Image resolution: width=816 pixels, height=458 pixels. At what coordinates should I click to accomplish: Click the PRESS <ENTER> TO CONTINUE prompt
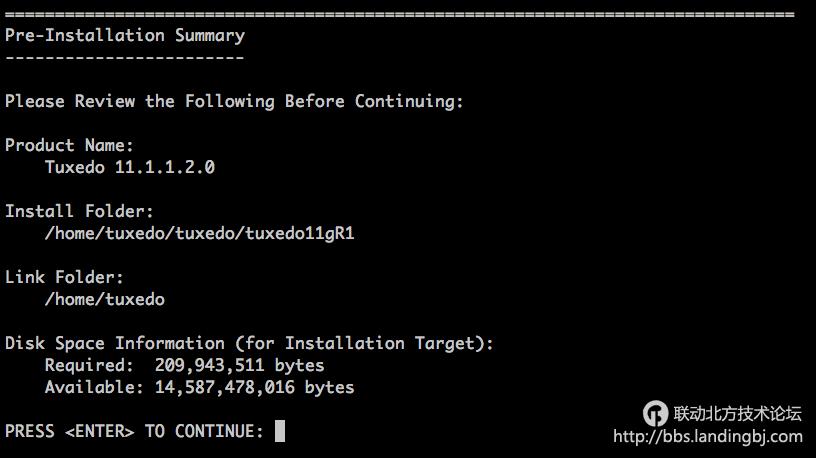tap(134, 431)
